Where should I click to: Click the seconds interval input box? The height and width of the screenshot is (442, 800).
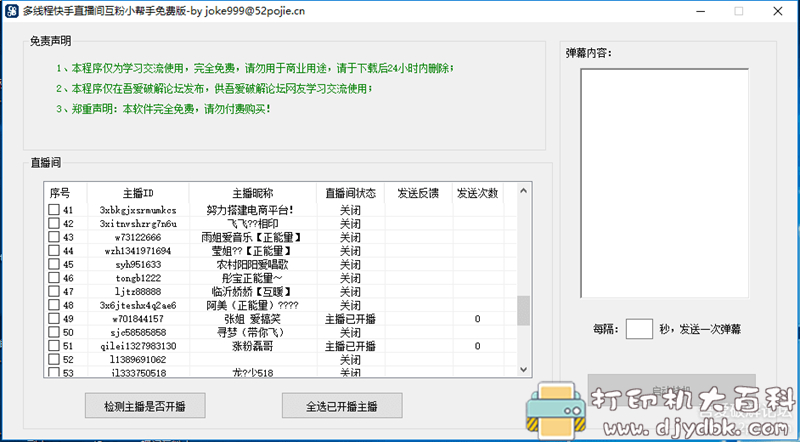pos(639,329)
